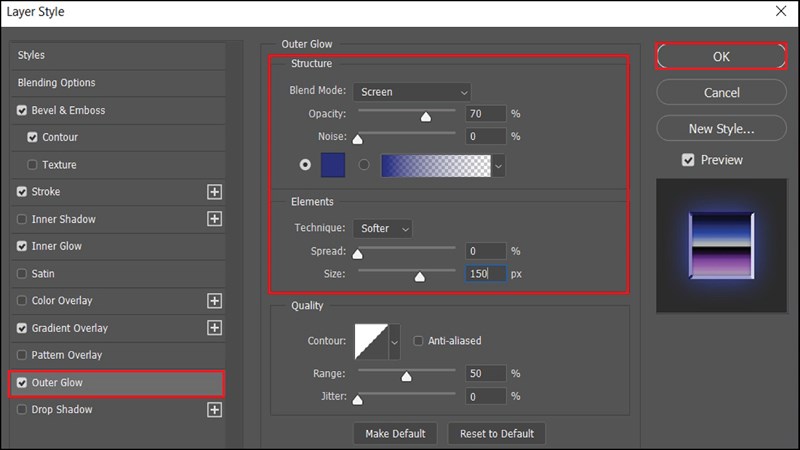Click the Noise value field
Screen dimensions: 800x450
486,136
